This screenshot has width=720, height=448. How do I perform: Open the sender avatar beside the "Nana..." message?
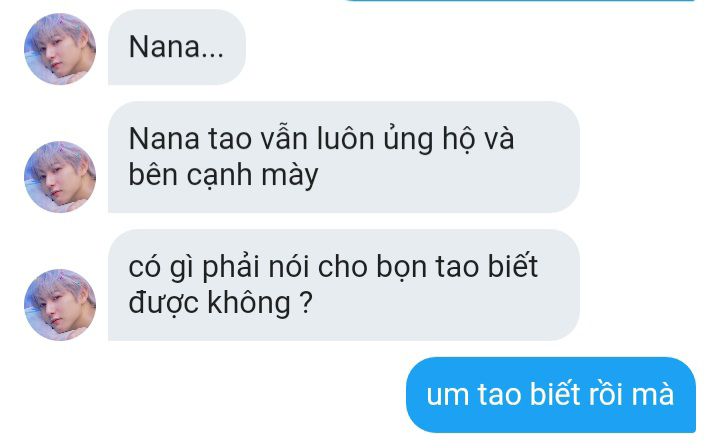pyautogui.click(x=60, y=49)
